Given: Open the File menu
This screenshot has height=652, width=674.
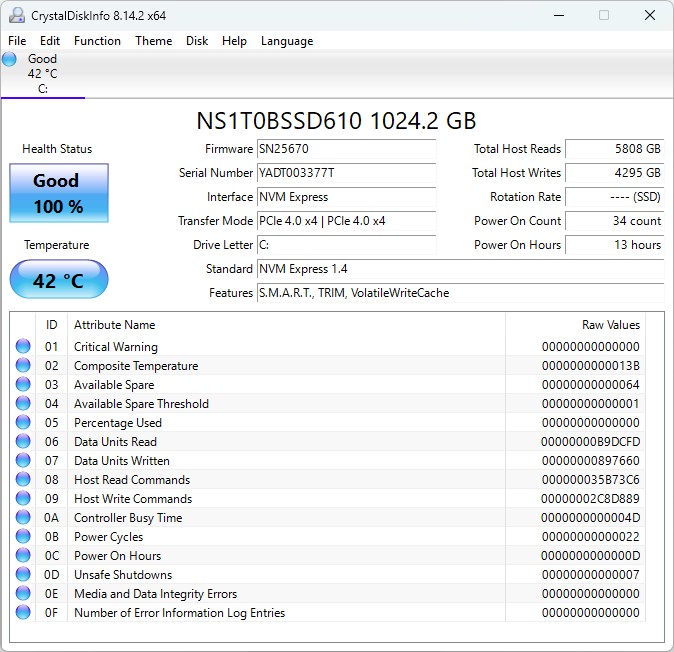Looking at the screenshot, I should pos(17,41).
